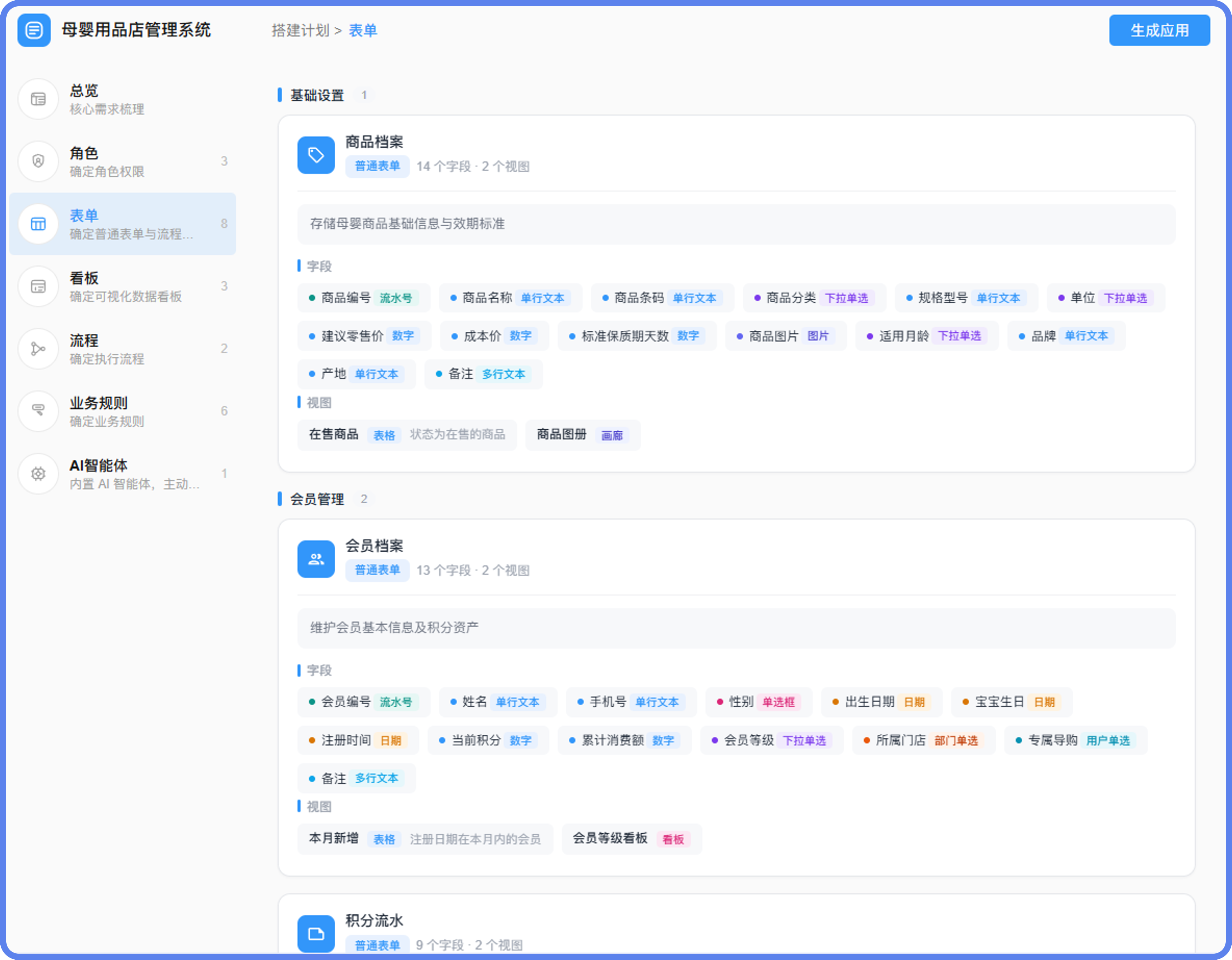Open the 总览 sidebar icon
The height and width of the screenshot is (960, 1232).
pos(38,99)
